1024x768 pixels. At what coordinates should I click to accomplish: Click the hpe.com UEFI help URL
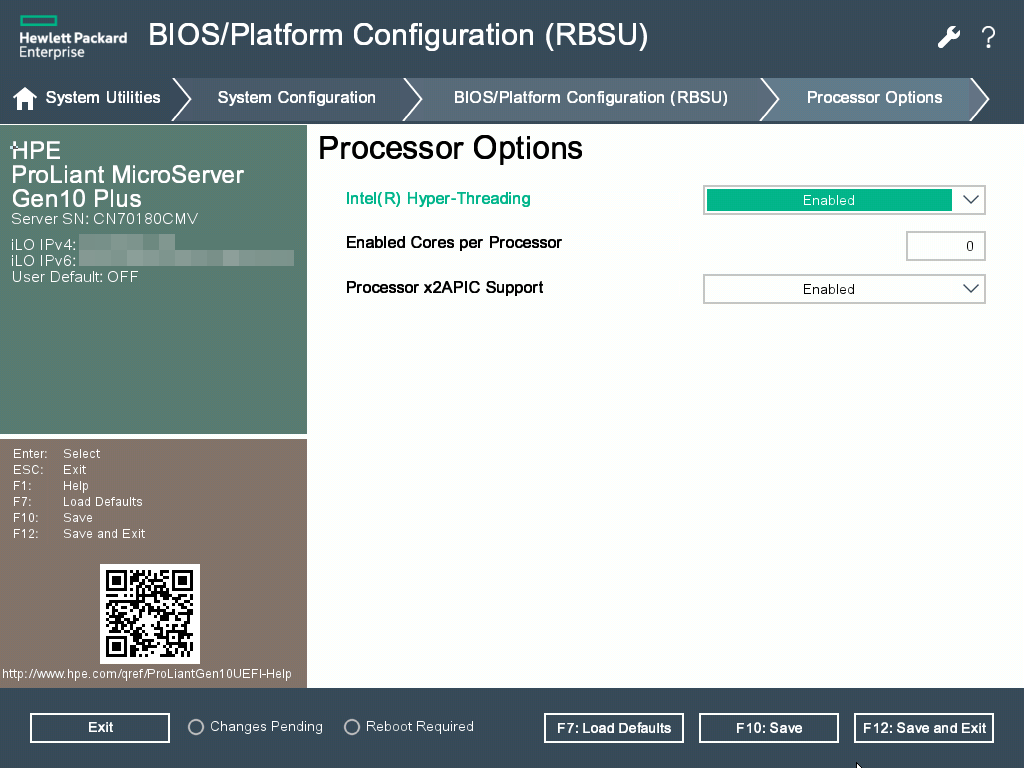pyautogui.click(x=147, y=674)
